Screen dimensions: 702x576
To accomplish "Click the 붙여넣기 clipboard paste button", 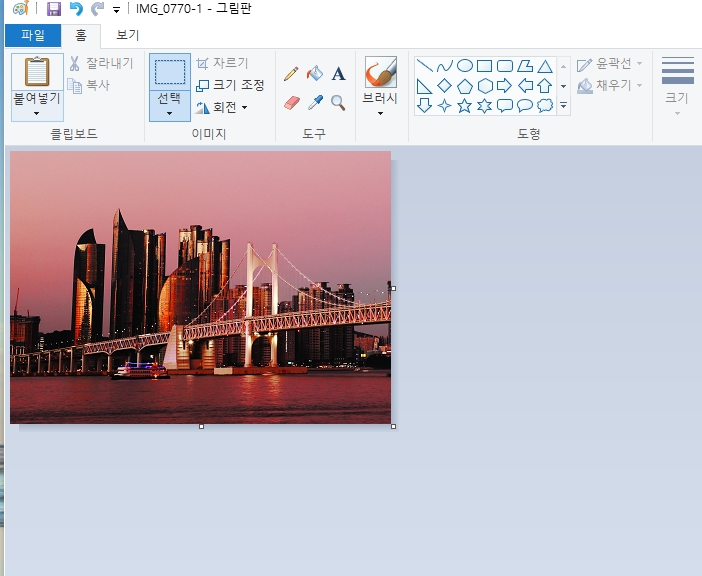I will (x=37, y=72).
